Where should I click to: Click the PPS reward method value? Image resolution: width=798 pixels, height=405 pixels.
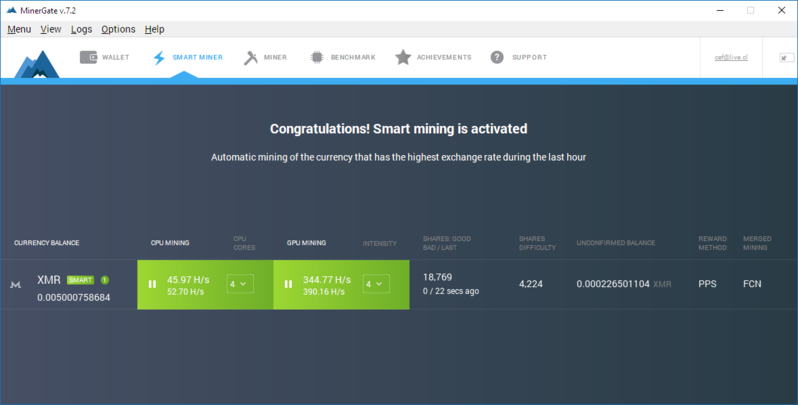click(x=707, y=284)
